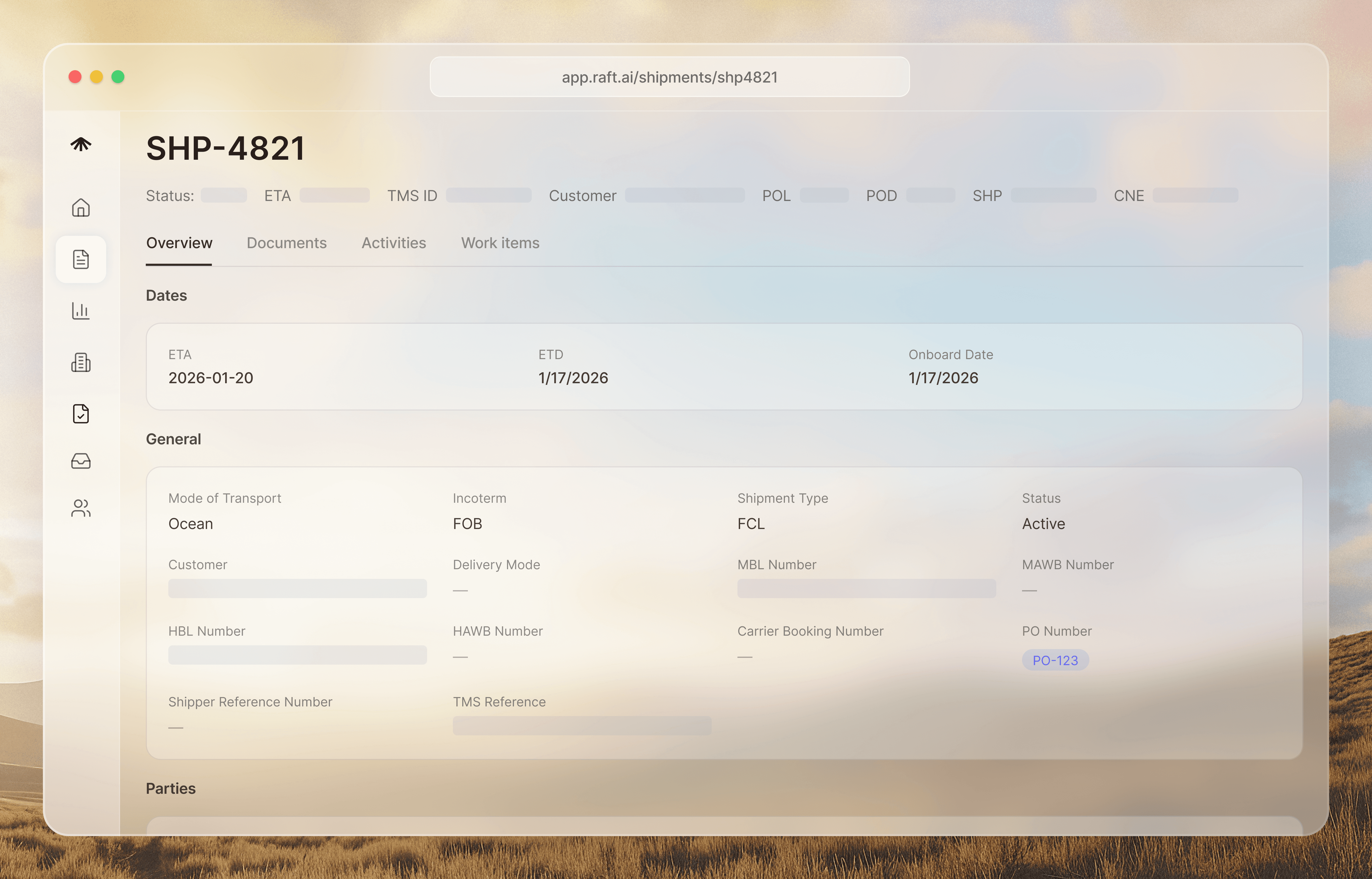Open the inbox tray icon in the sidebar
The image size is (1372, 879).
point(80,461)
